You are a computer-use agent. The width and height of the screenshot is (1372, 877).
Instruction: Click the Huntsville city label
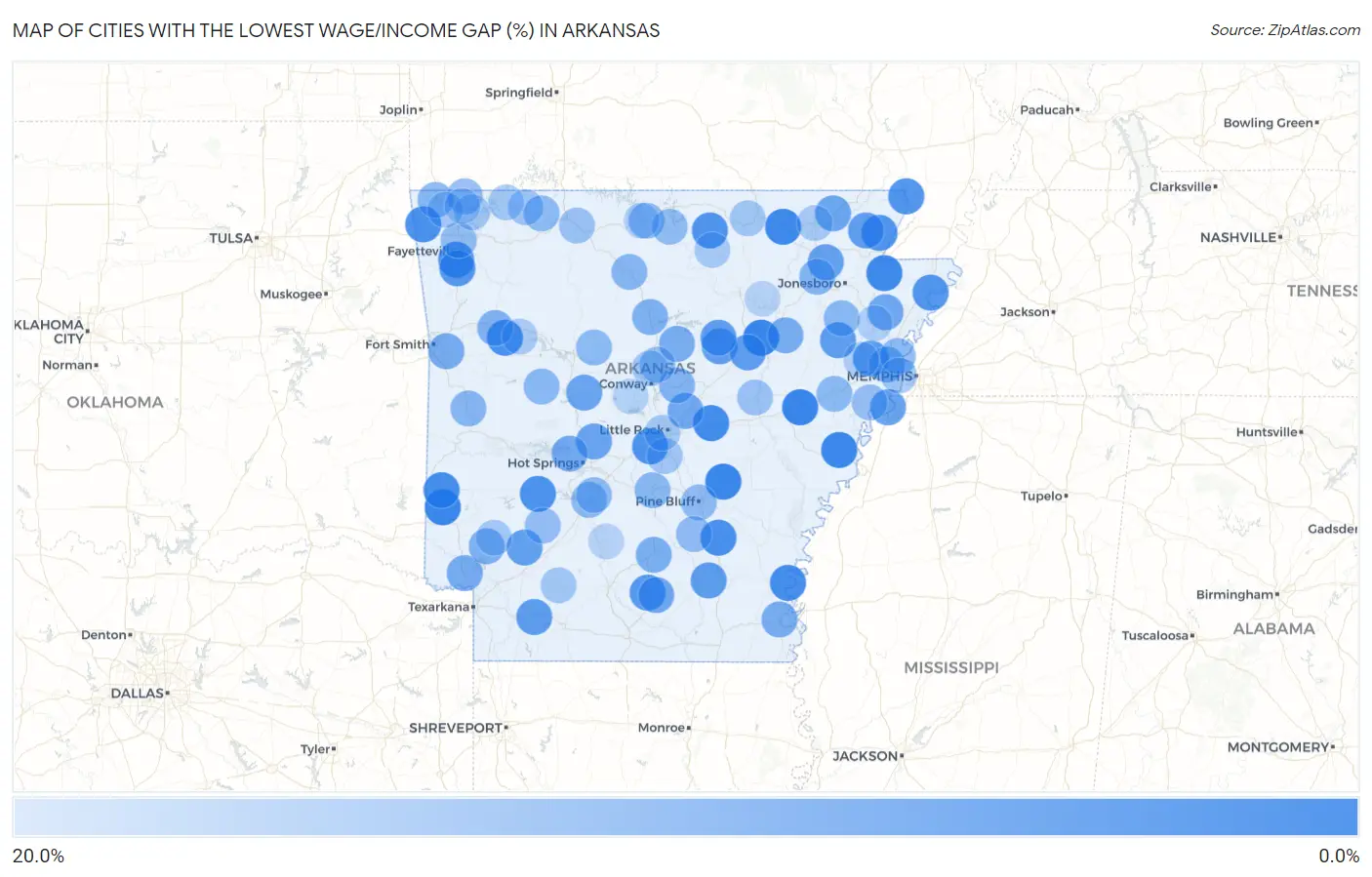tap(1268, 432)
